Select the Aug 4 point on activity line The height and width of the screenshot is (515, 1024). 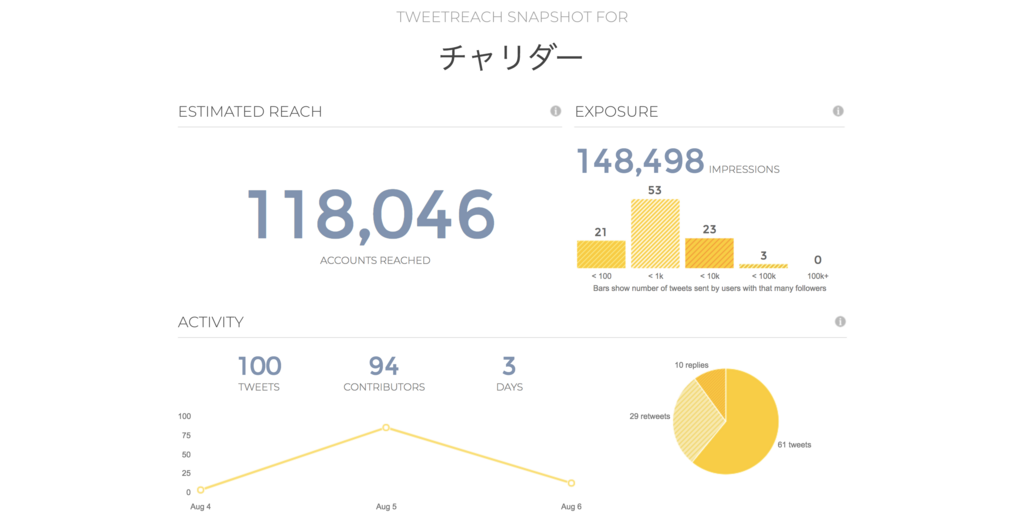click(200, 490)
